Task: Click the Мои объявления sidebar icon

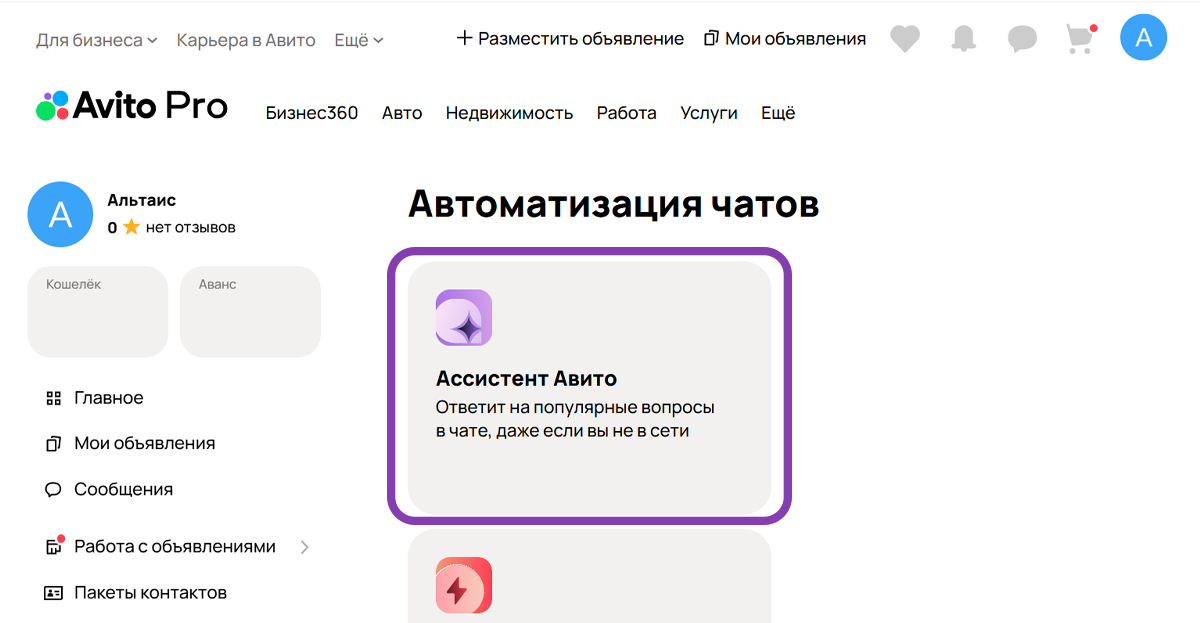Action: (x=52, y=443)
